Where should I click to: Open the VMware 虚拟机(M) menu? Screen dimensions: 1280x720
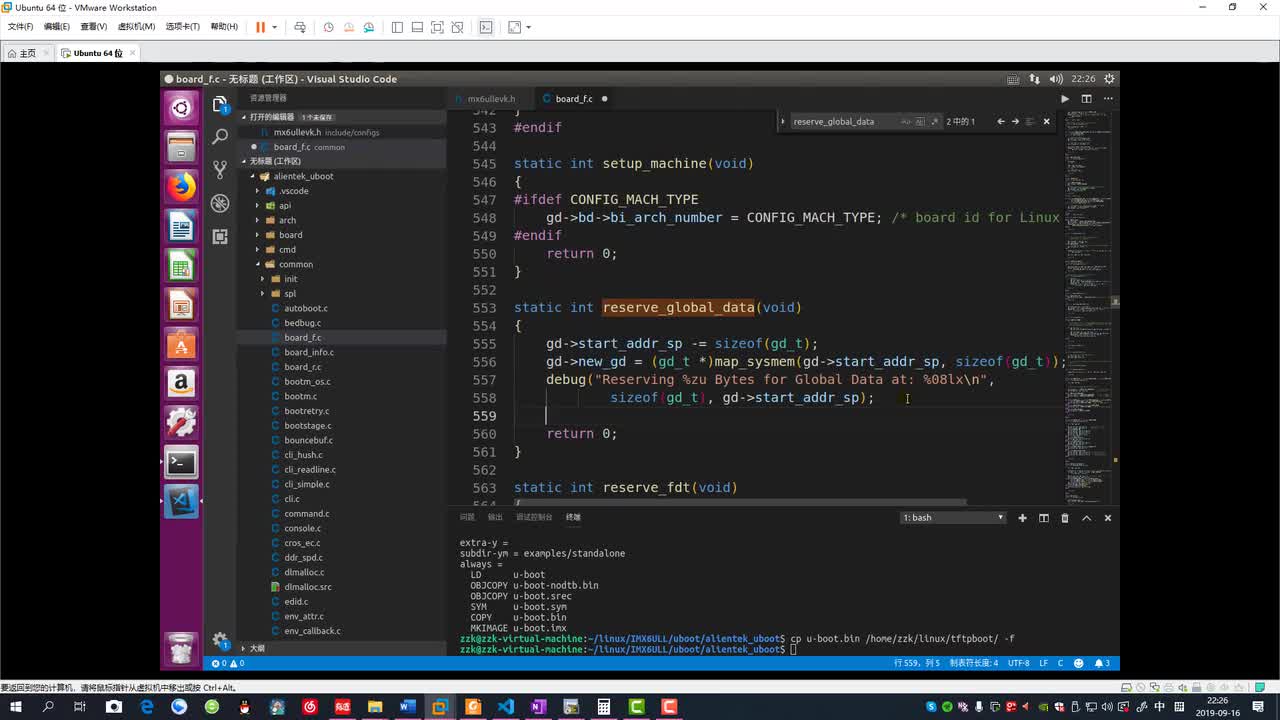136,27
